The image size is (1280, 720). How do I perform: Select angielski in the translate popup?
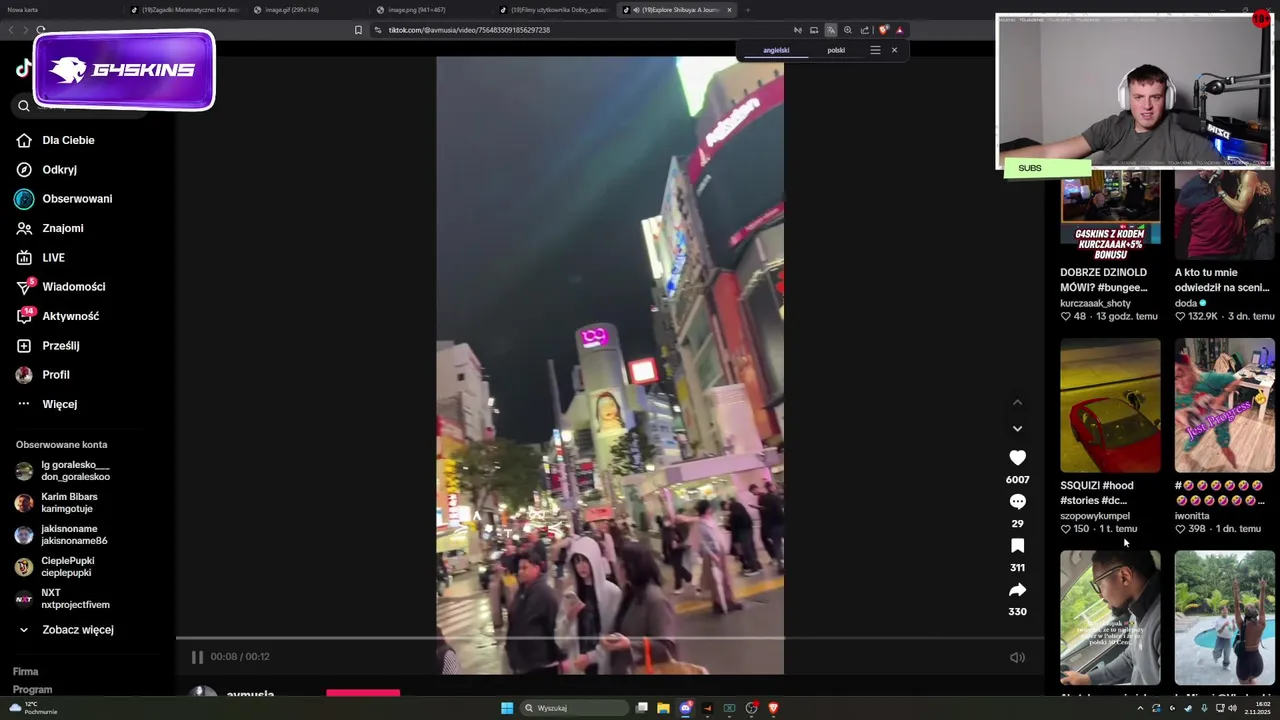click(x=776, y=50)
